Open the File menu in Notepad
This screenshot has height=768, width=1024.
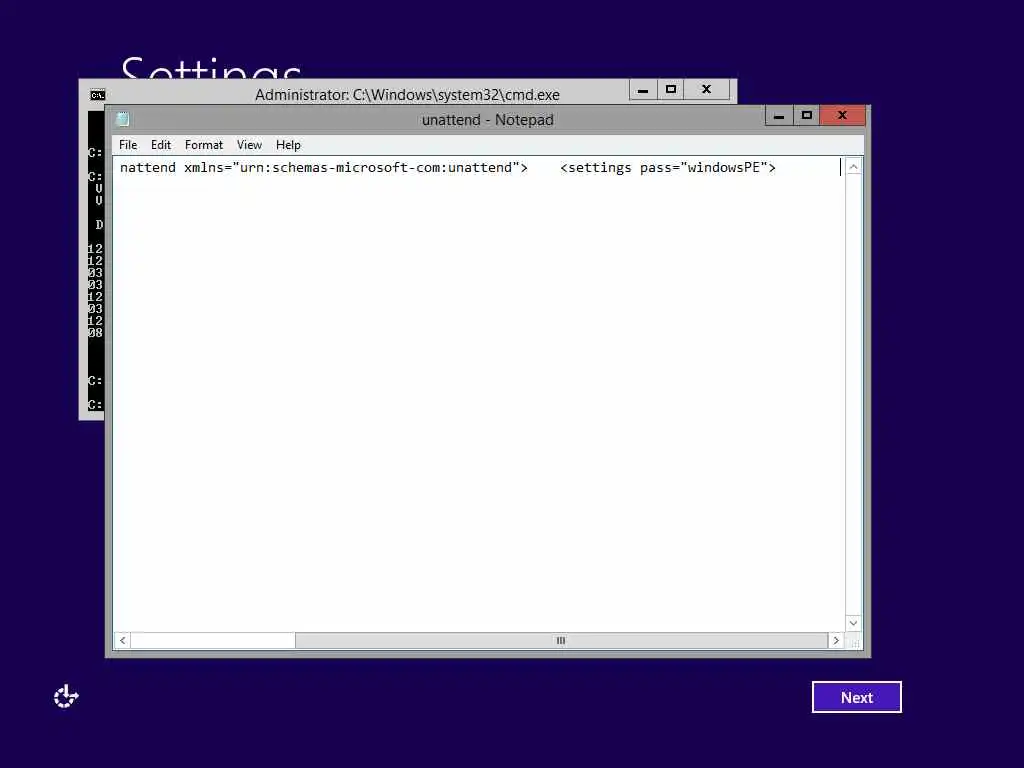point(128,145)
